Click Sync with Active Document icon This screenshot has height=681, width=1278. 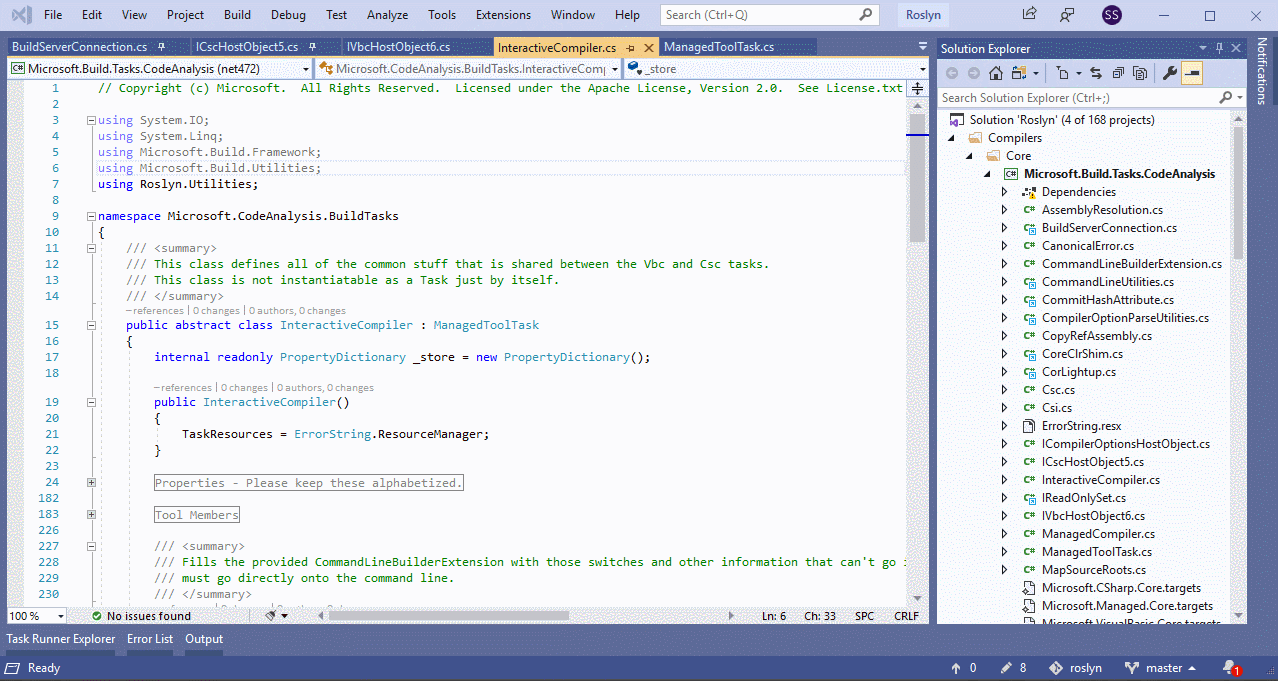click(x=1095, y=73)
